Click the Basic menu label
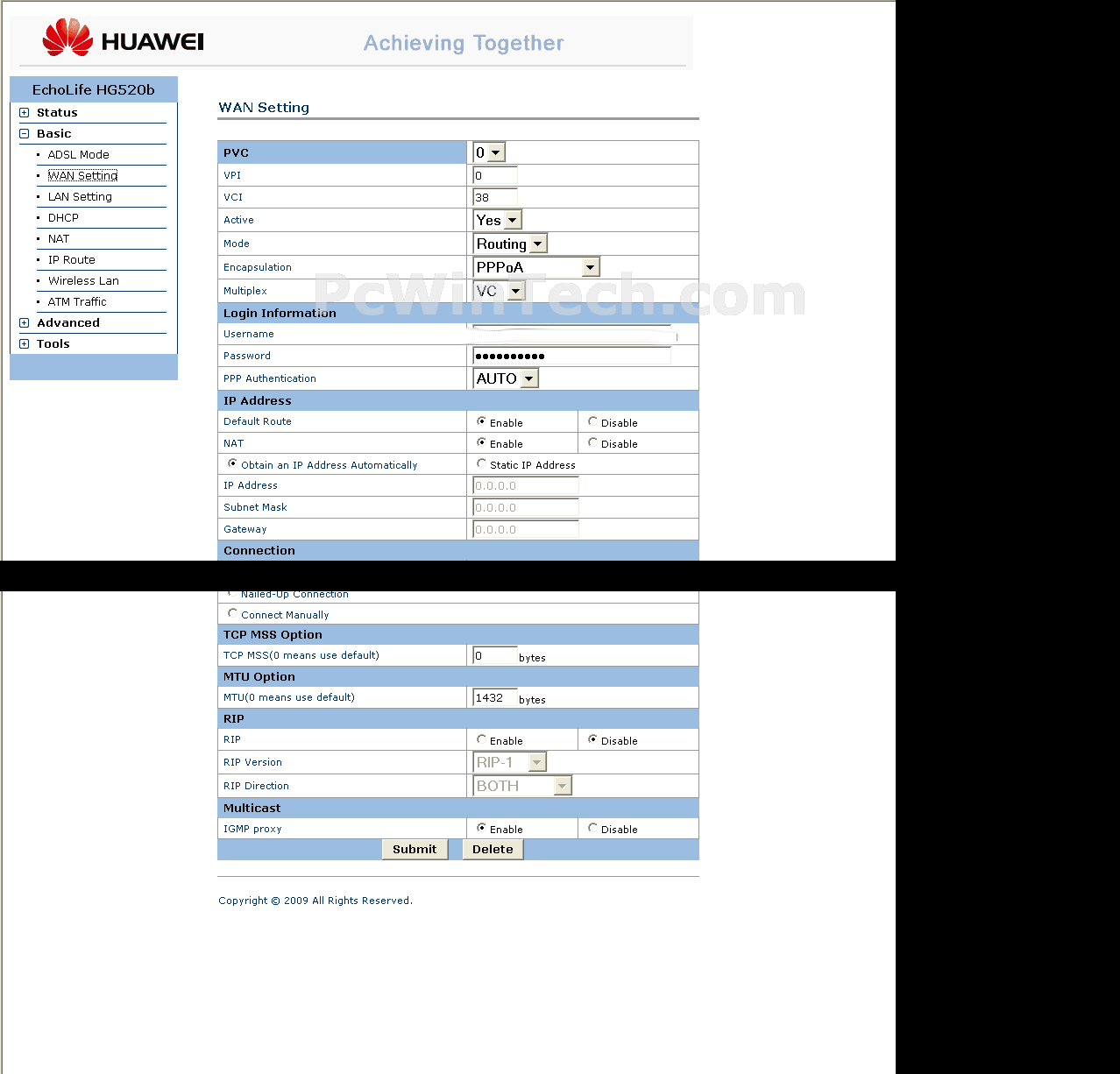This screenshot has height=1074, width=1120. click(54, 134)
